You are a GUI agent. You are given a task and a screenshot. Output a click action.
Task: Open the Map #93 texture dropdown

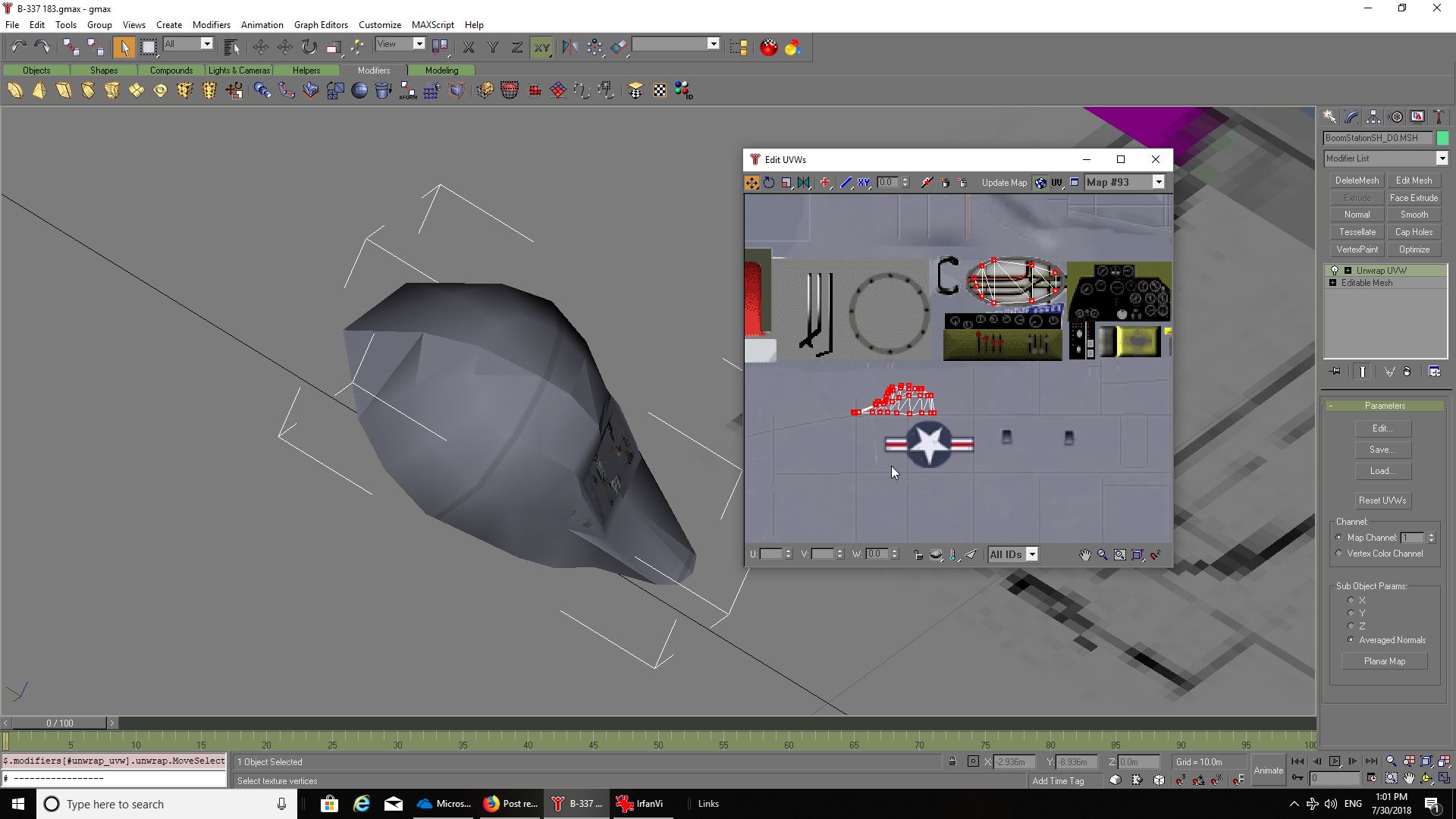click(x=1158, y=182)
